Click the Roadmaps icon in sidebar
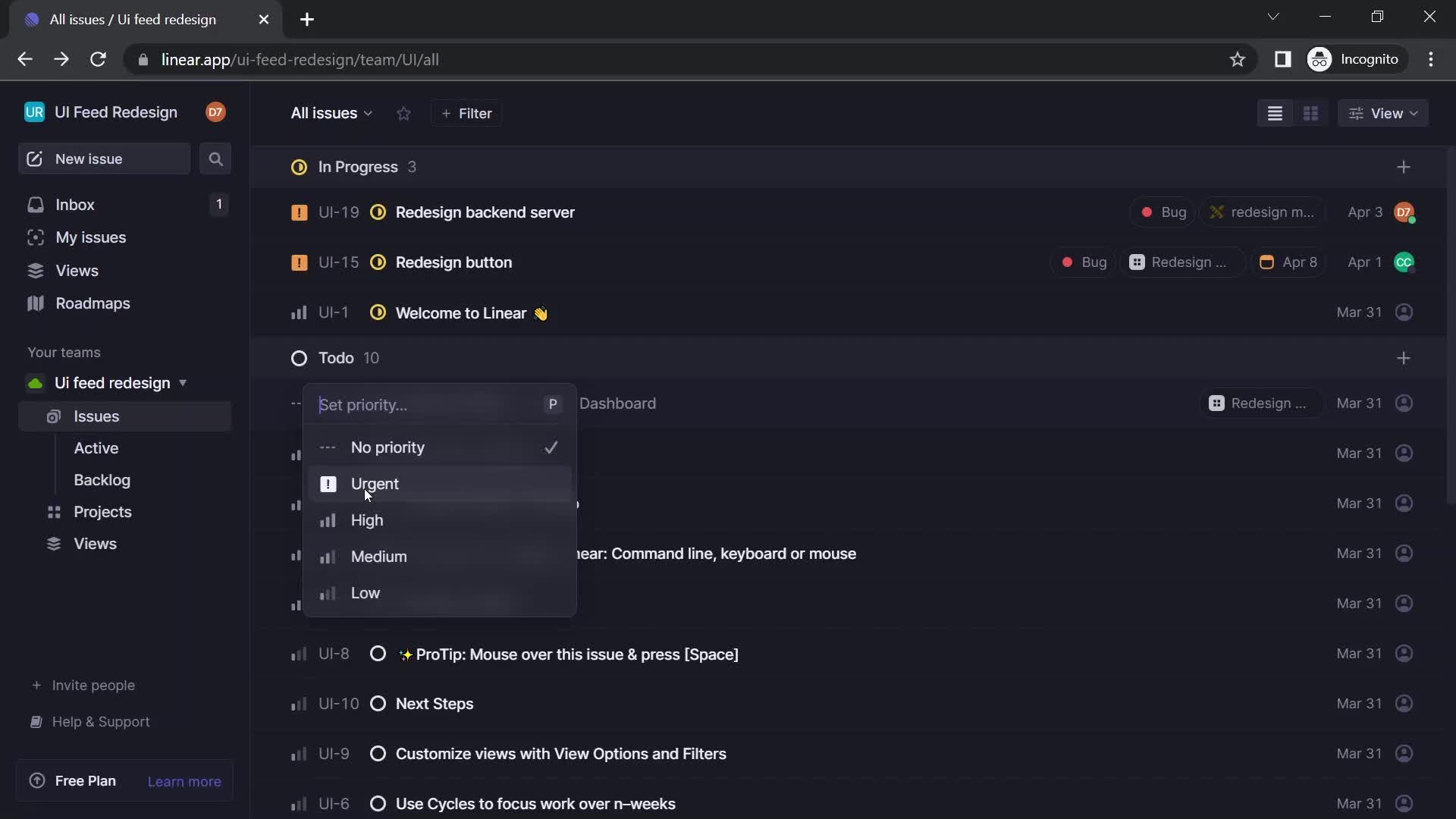 (x=35, y=302)
